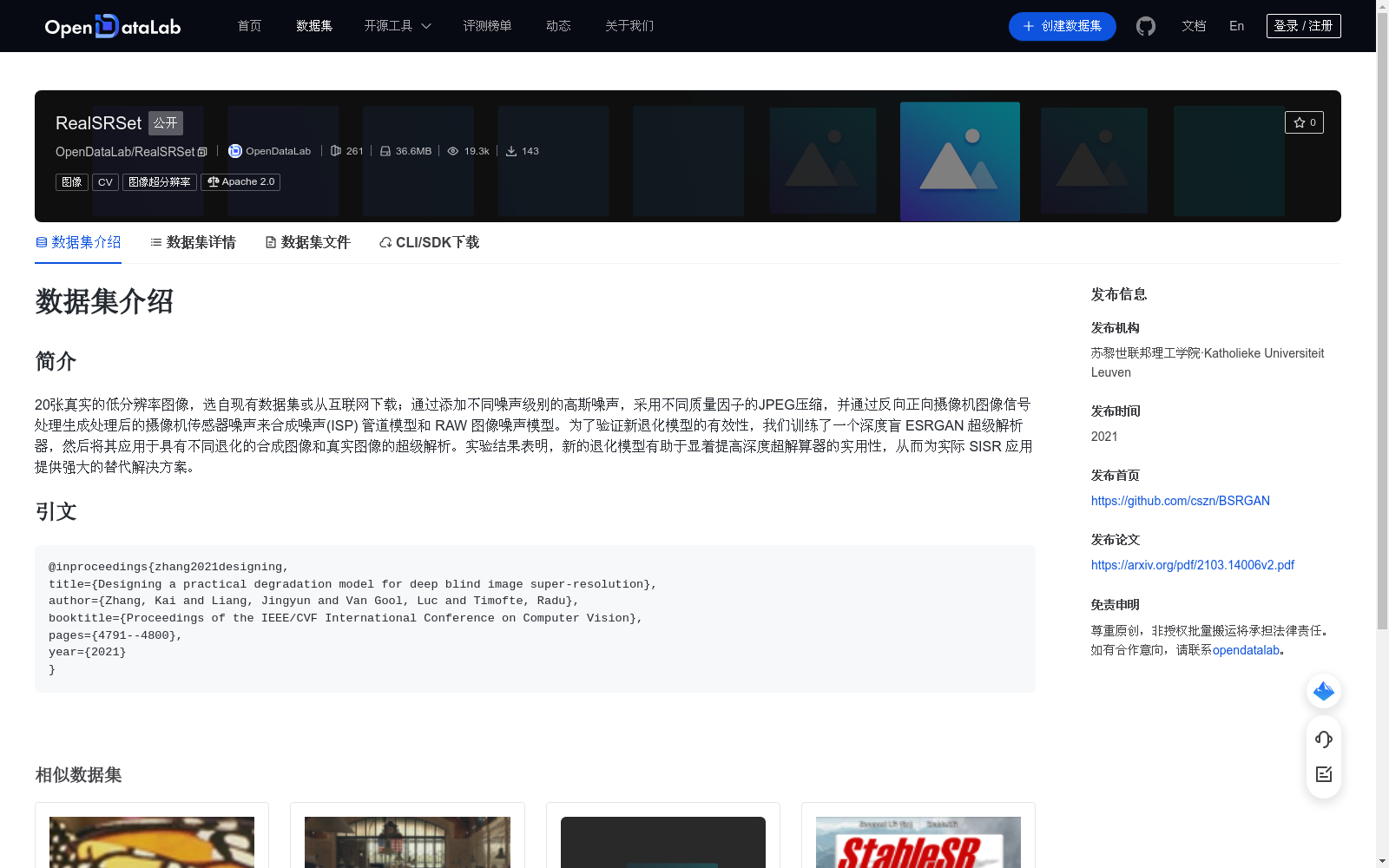Open the 文档 link
The image size is (1389, 868).
[1194, 26]
